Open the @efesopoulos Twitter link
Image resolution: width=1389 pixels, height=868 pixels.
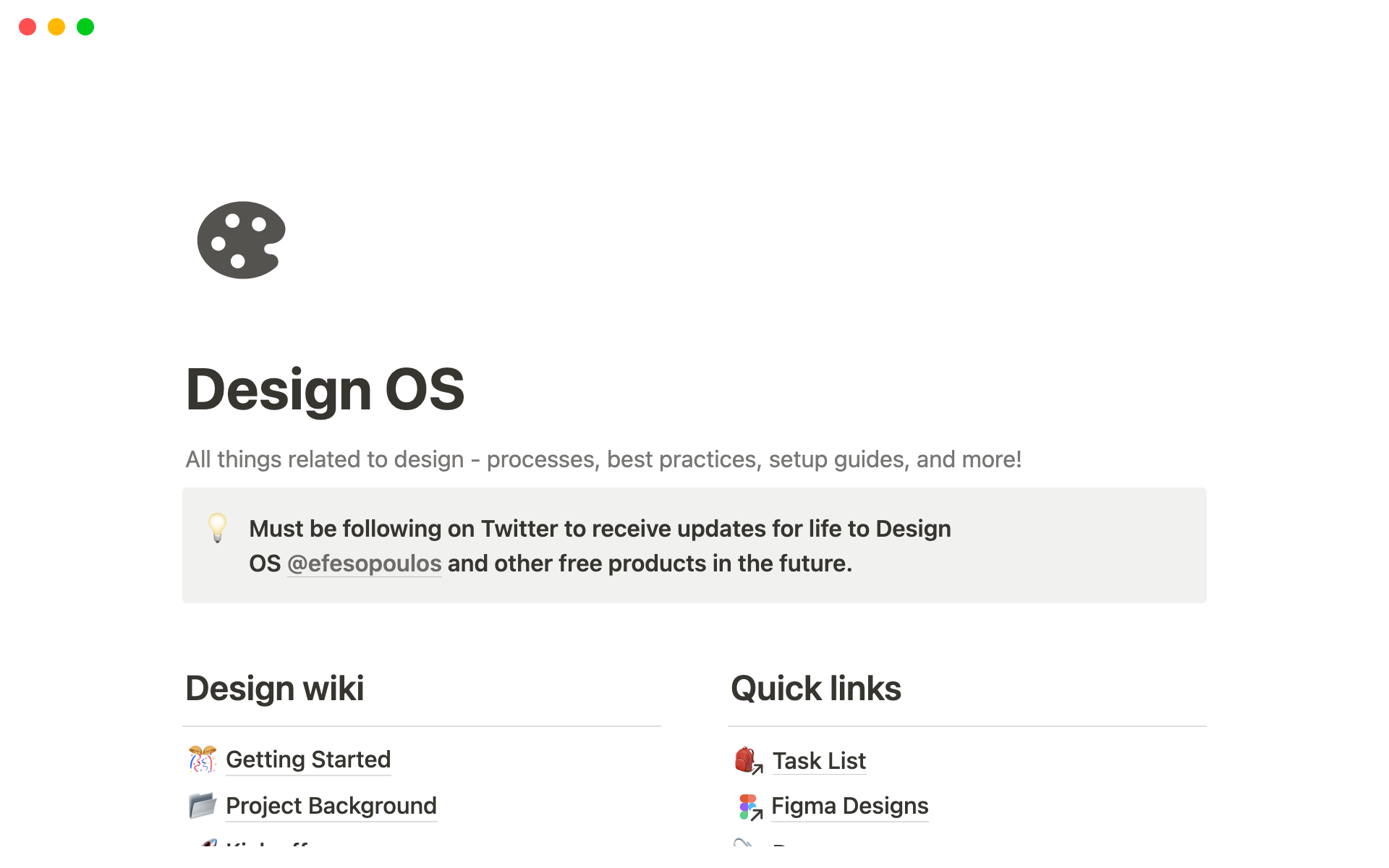tap(364, 563)
